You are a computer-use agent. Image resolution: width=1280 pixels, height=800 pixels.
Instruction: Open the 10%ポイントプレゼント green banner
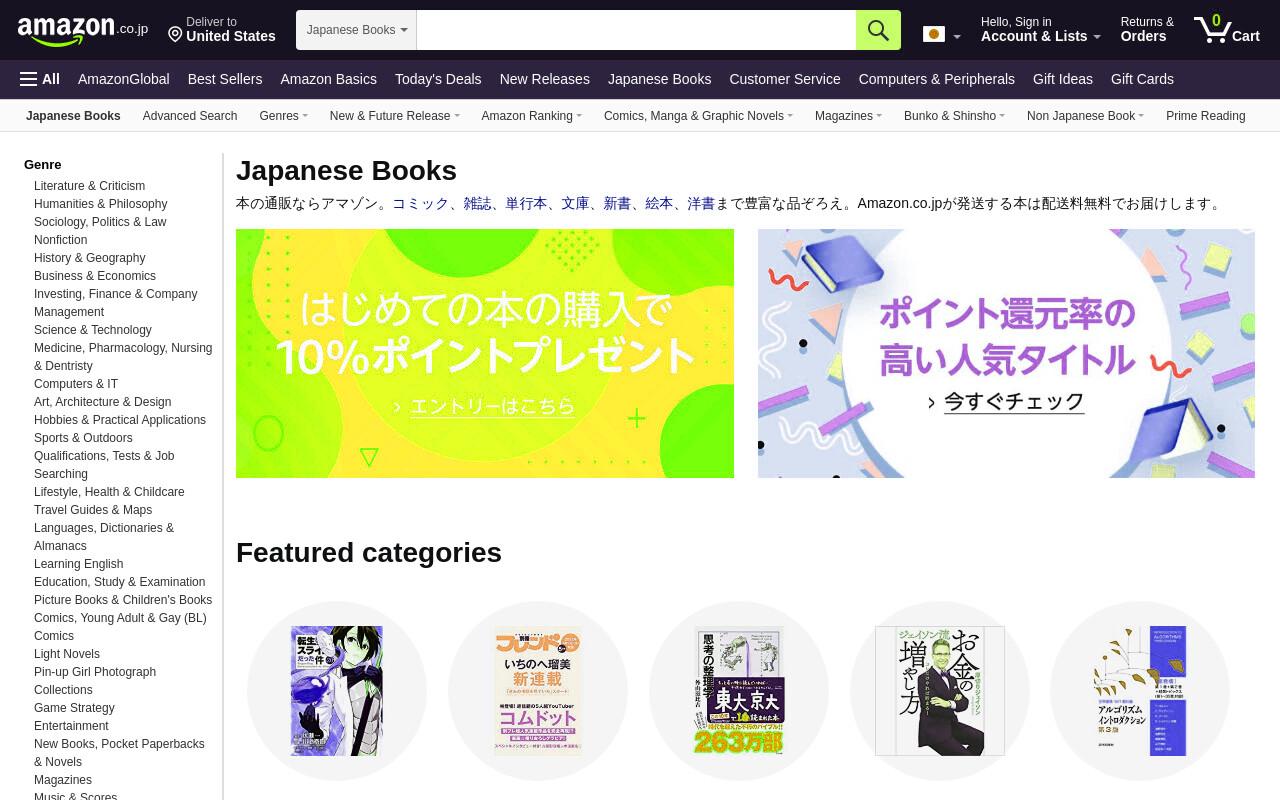point(485,353)
